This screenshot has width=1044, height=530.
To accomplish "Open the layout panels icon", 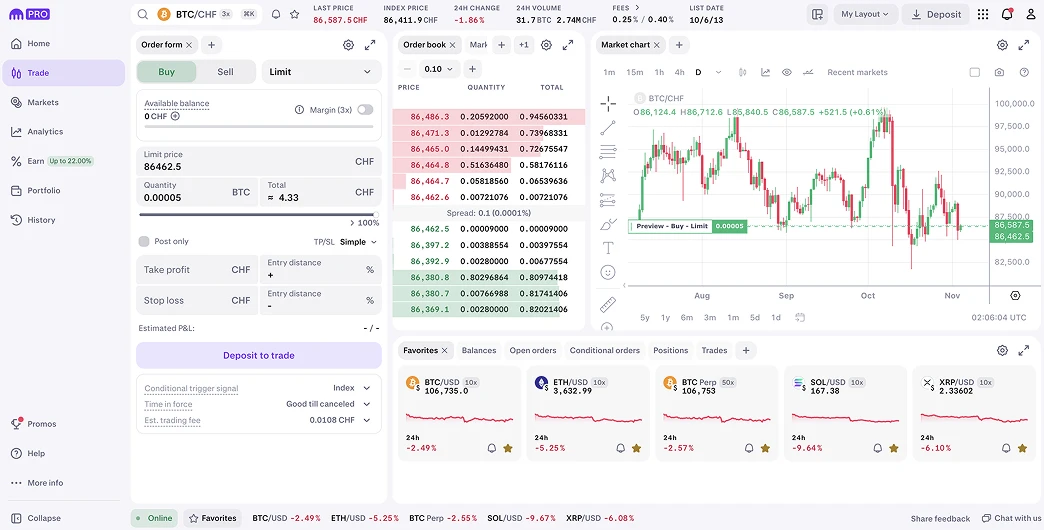I will (818, 14).
